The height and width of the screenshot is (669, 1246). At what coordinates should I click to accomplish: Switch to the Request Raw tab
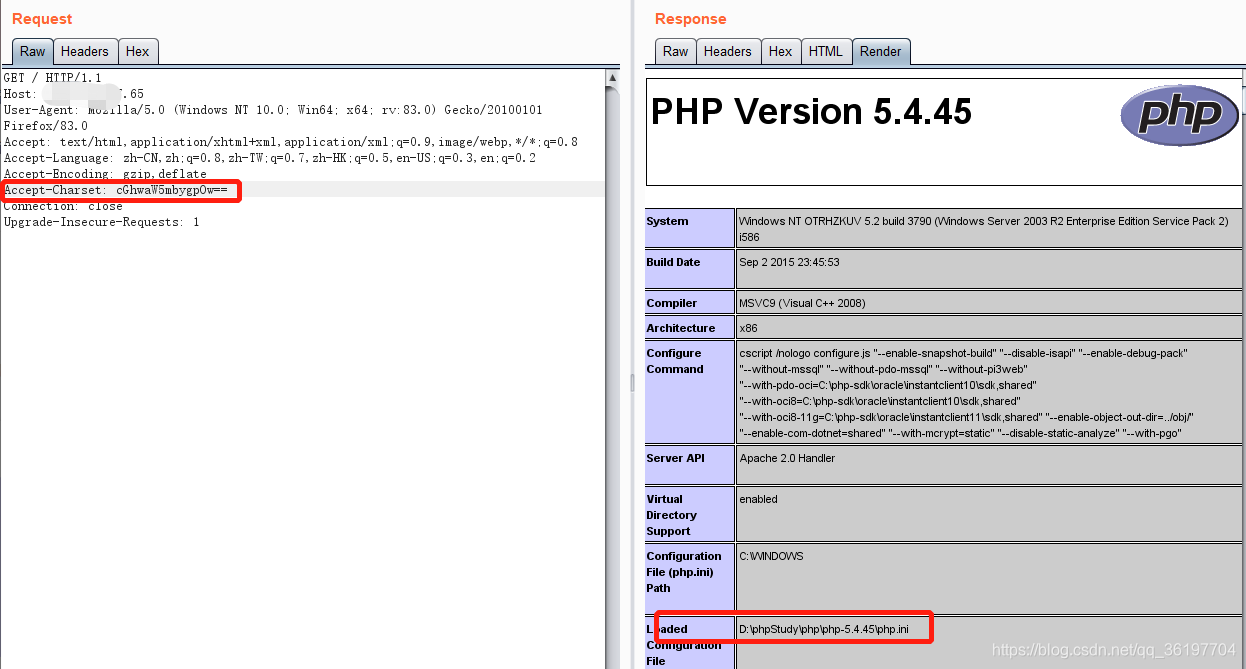pyautogui.click(x=33, y=52)
